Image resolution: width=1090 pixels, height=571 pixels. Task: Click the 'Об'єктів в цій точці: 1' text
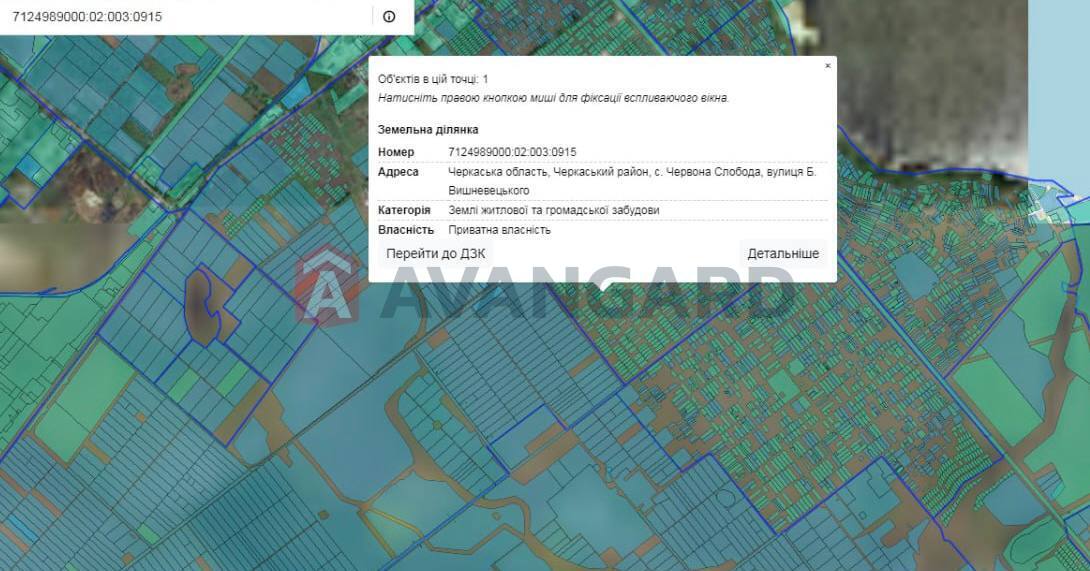click(433, 79)
